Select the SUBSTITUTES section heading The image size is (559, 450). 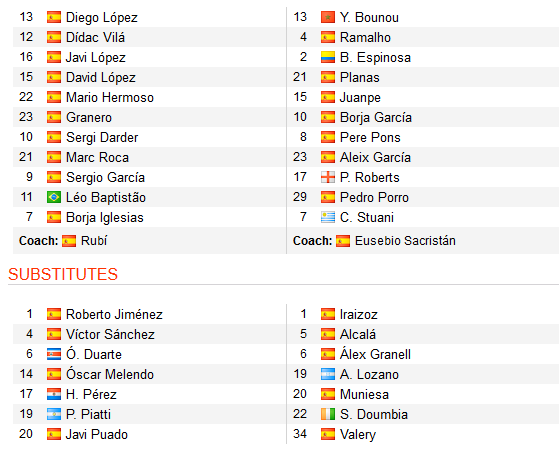click(x=63, y=274)
